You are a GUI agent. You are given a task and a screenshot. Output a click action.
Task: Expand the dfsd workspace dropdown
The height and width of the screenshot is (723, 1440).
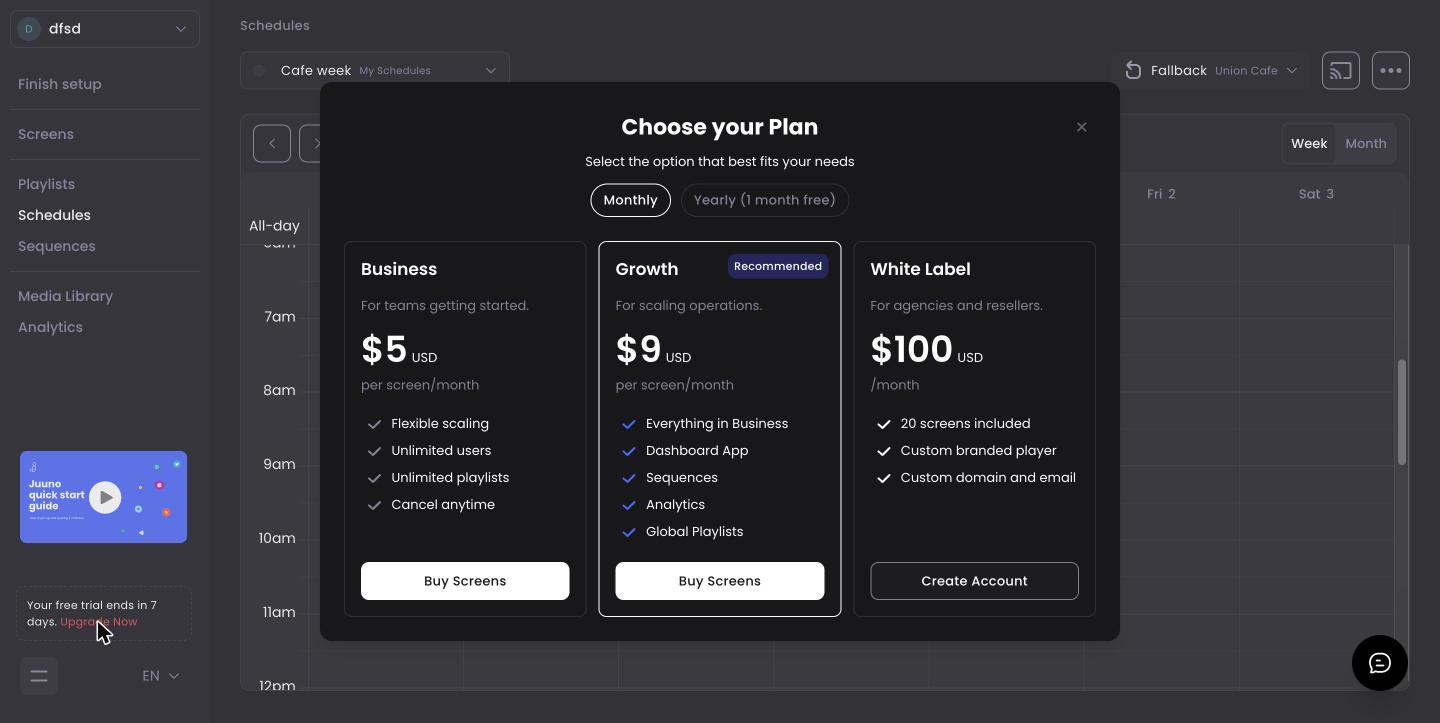click(105, 29)
